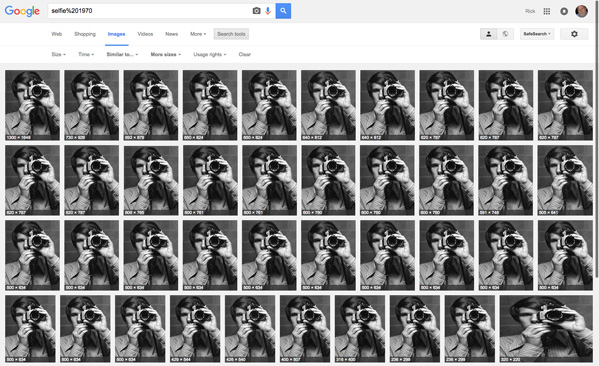Viewport: 599px width, 366px height.
Task: Start voice search with microphone icon
Action: coord(268,11)
